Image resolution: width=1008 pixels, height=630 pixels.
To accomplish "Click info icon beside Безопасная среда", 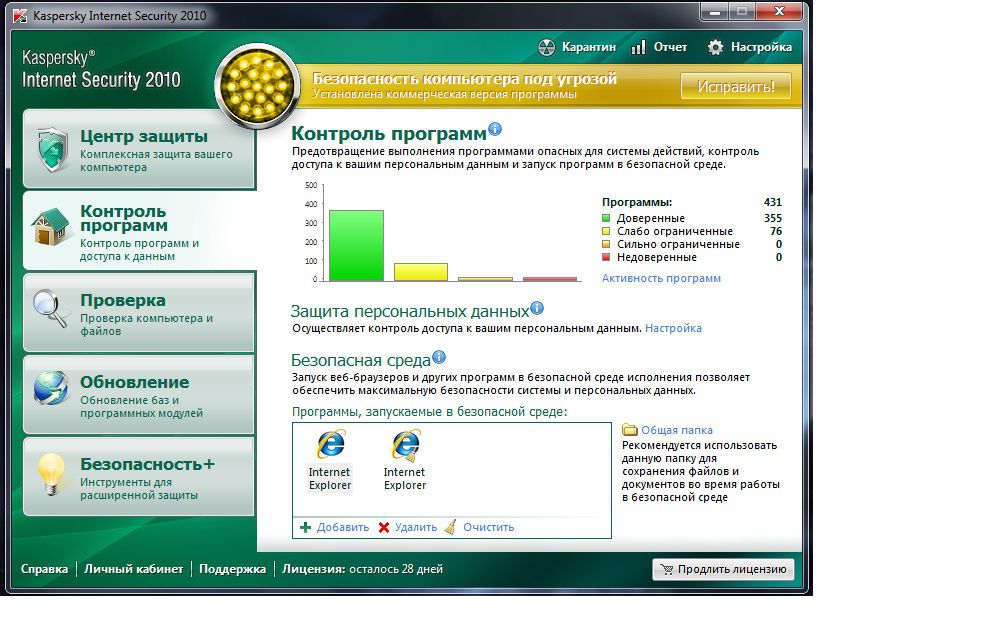I will [x=439, y=357].
